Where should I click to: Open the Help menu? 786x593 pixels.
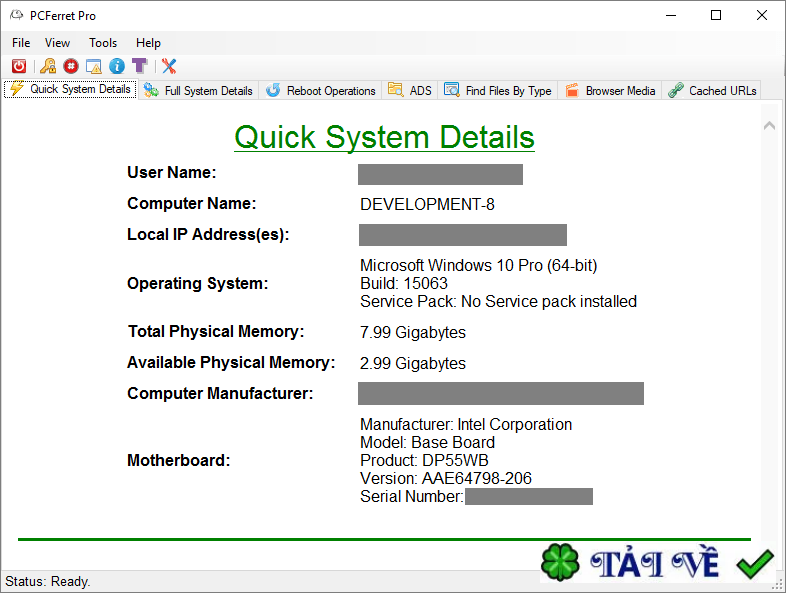point(148,43)
